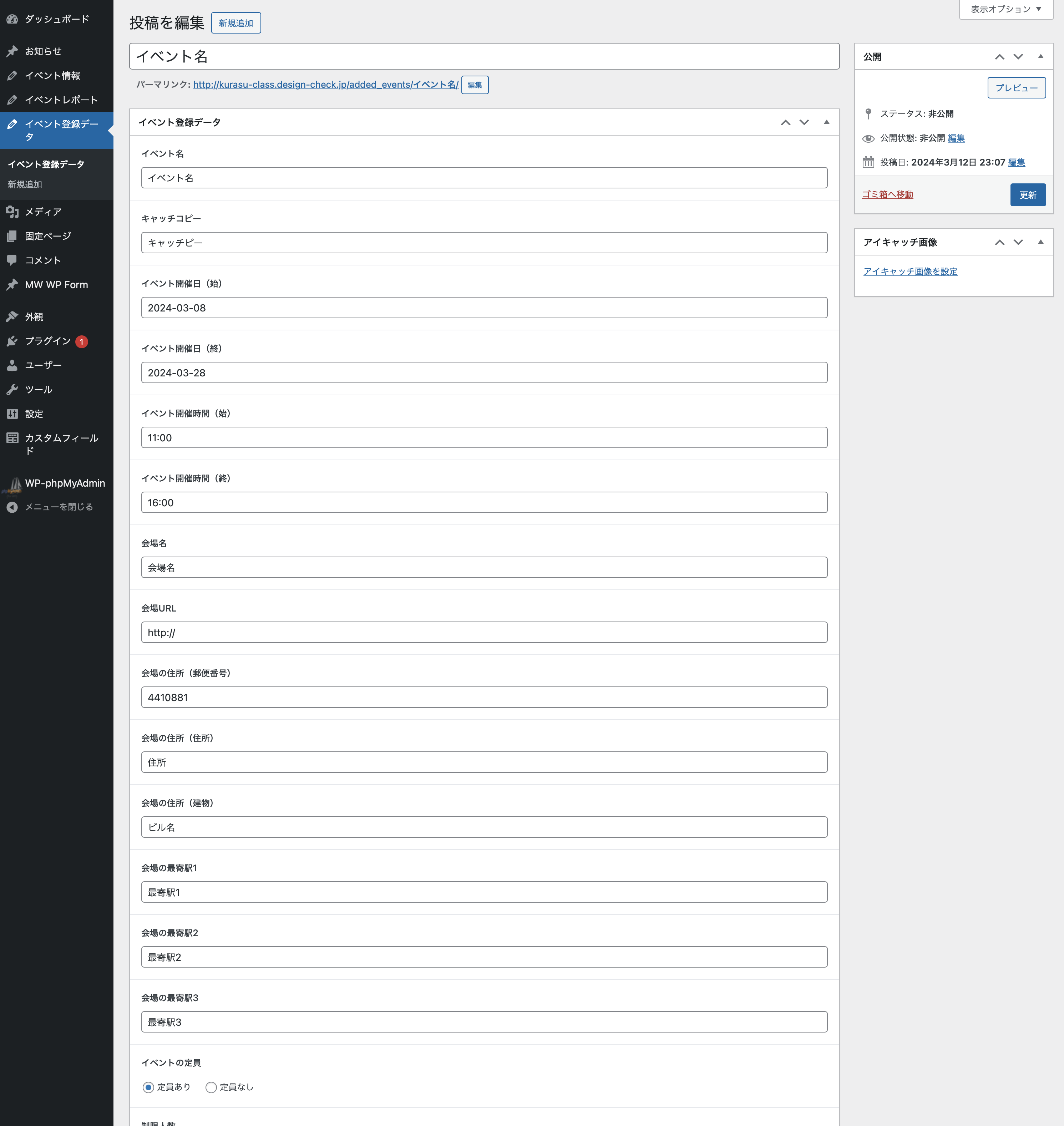Open the カスタムフィールド menu item
Image resolution: width=1064 pixels, height=1126 pixels.
pos(57,444)
